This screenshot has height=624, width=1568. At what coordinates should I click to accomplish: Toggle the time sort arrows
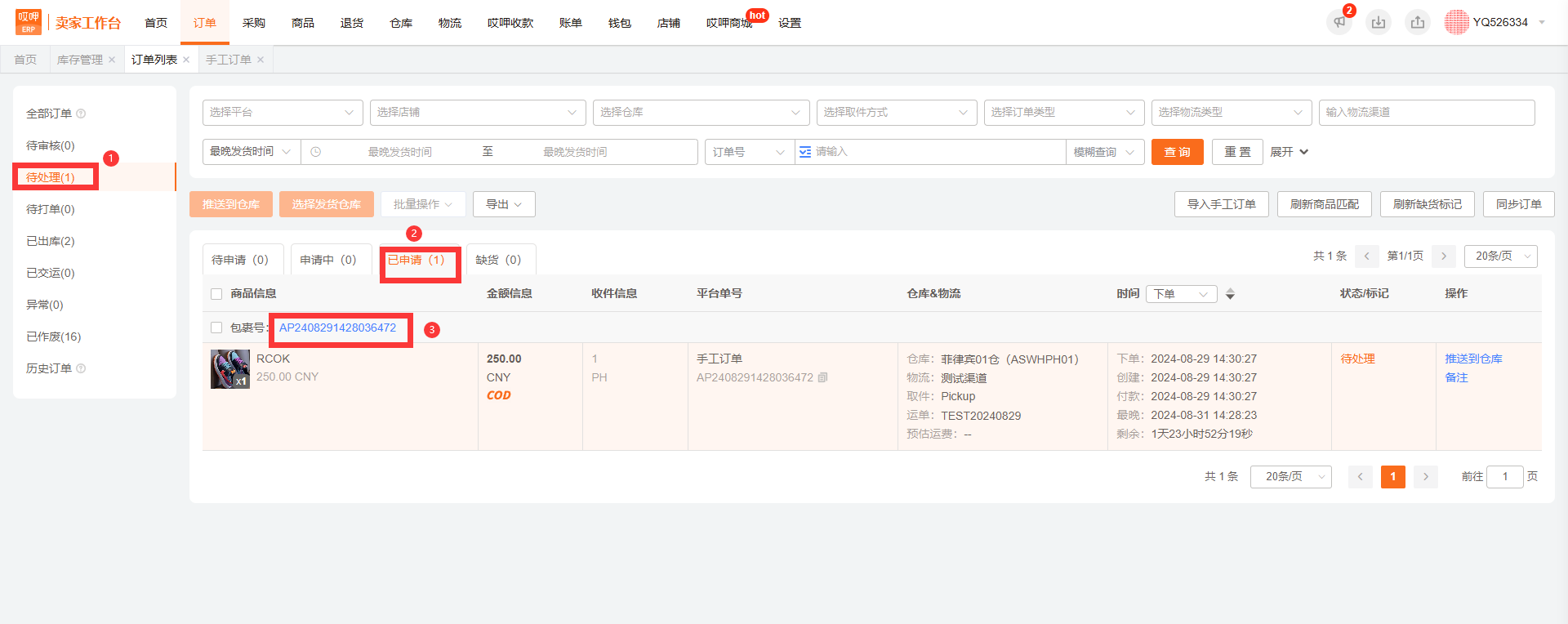tap(1230, 294)
